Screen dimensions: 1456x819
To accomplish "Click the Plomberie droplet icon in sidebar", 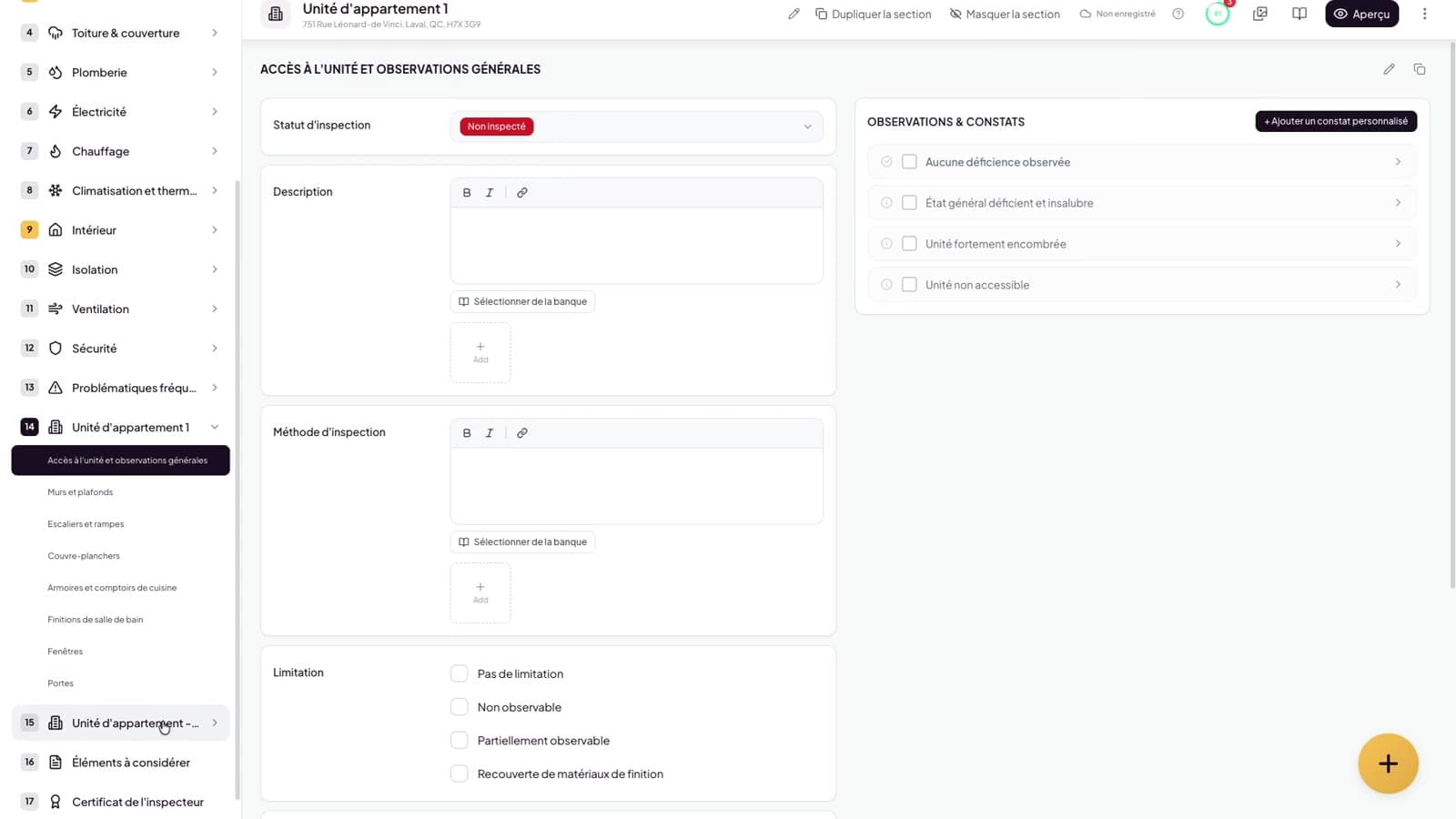I will coord(56,73).
